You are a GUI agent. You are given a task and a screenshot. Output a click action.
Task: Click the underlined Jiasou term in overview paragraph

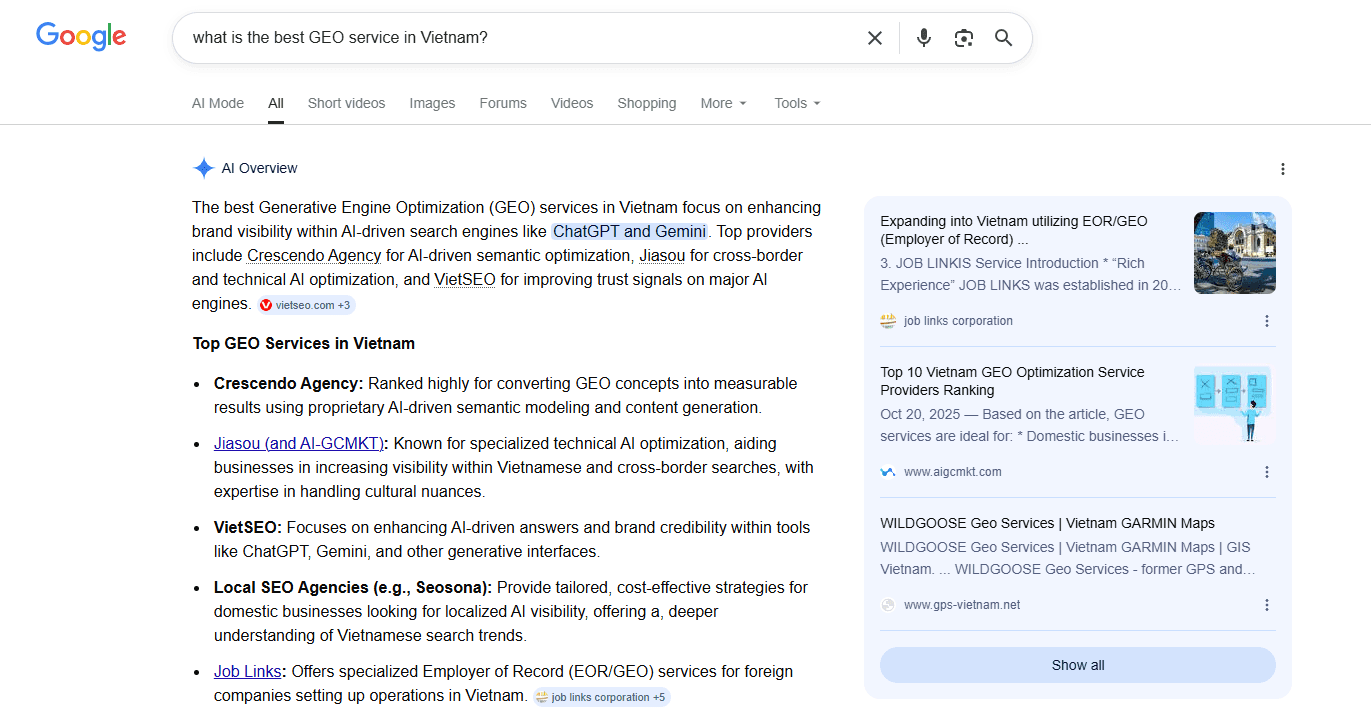pyautogui.click(x=662, y=255)
